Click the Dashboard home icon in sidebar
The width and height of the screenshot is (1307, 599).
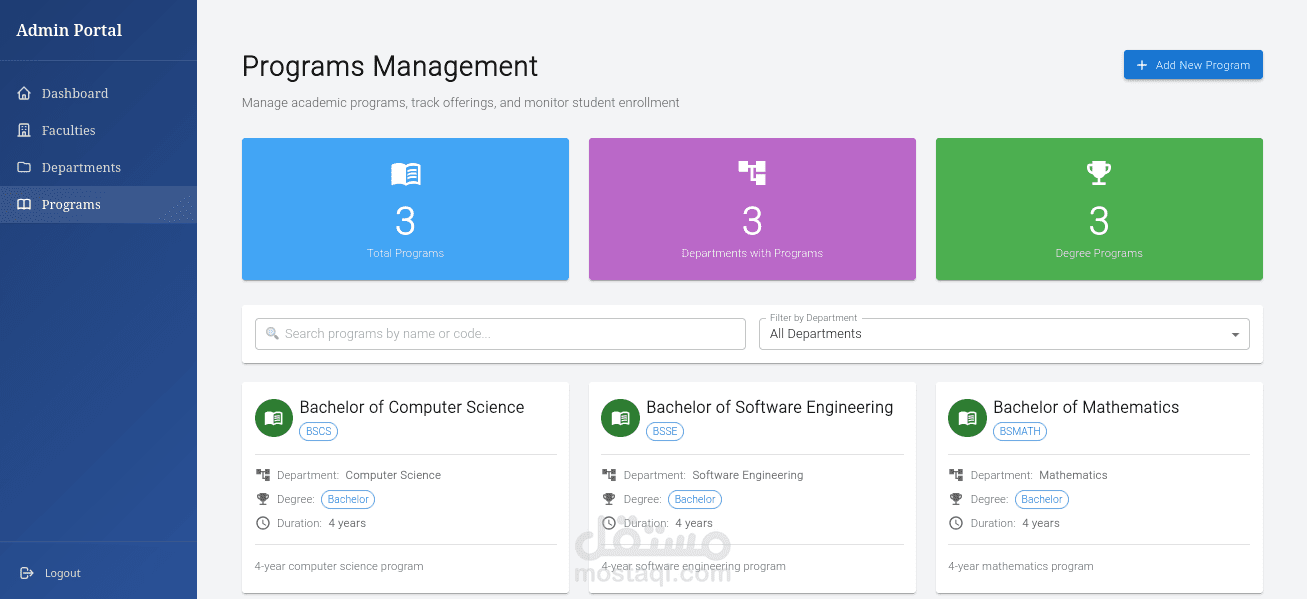[25, 93]
